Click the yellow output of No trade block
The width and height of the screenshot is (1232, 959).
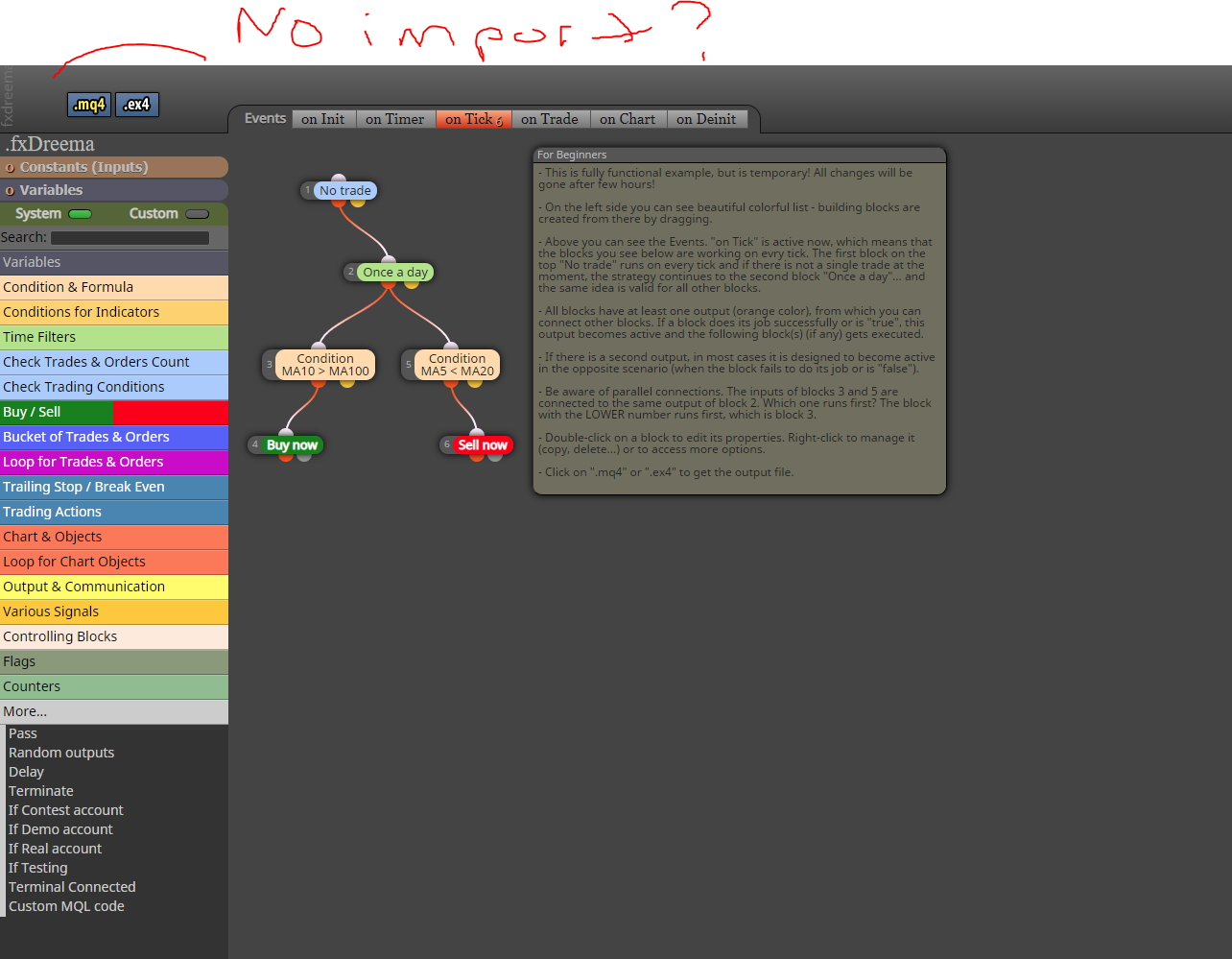(358, 202)
